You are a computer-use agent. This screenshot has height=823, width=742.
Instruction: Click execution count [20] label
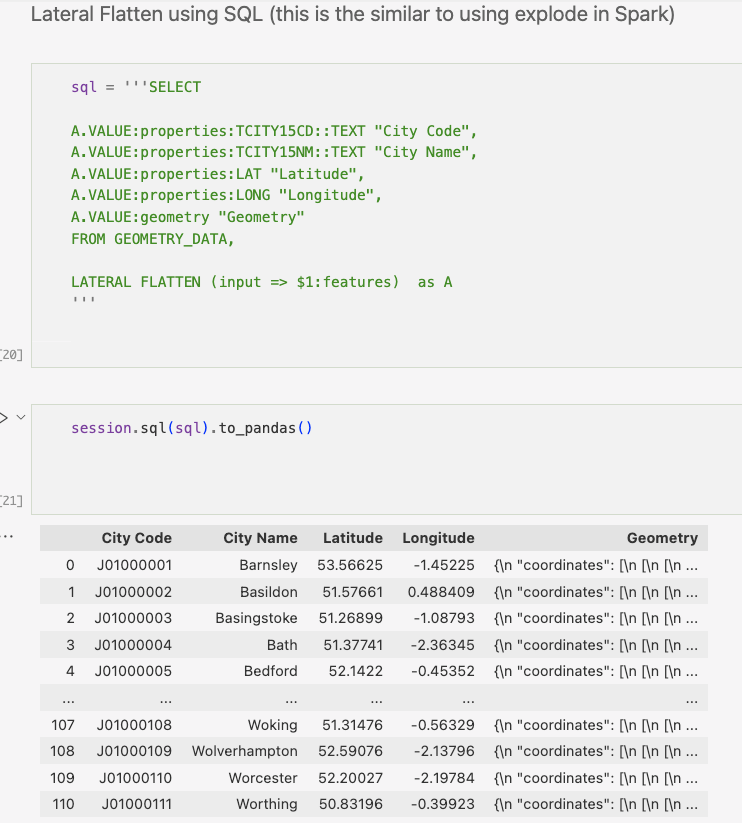click(x=11, y=354)
